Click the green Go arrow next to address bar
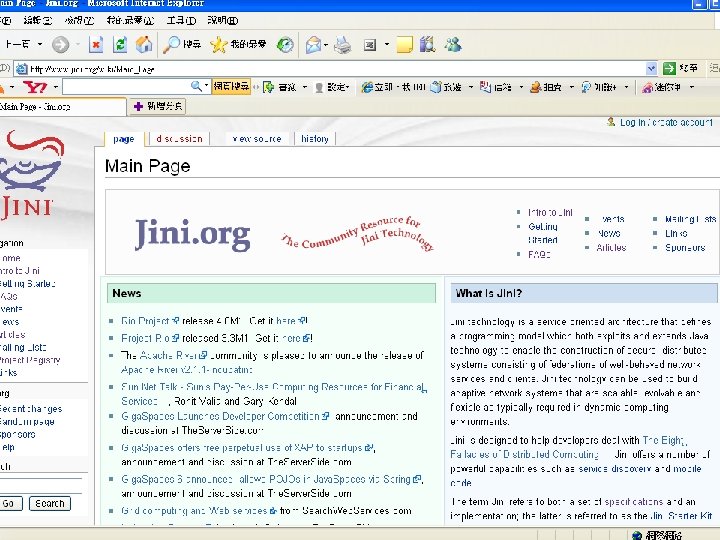The image size is (720, 540). point(669,69)
